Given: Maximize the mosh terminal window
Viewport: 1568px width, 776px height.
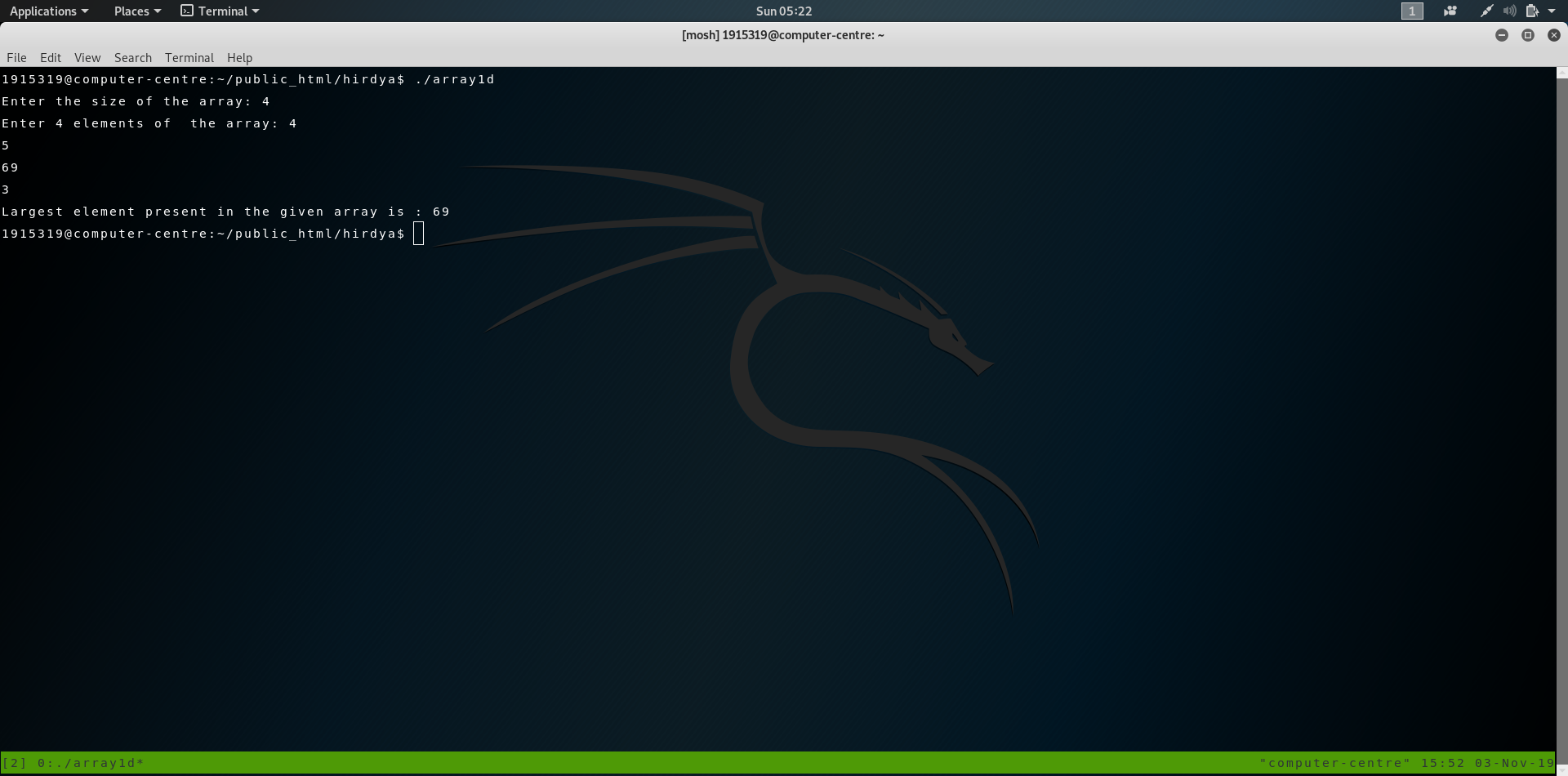Looking at the screenshot, I should 1528,35.
